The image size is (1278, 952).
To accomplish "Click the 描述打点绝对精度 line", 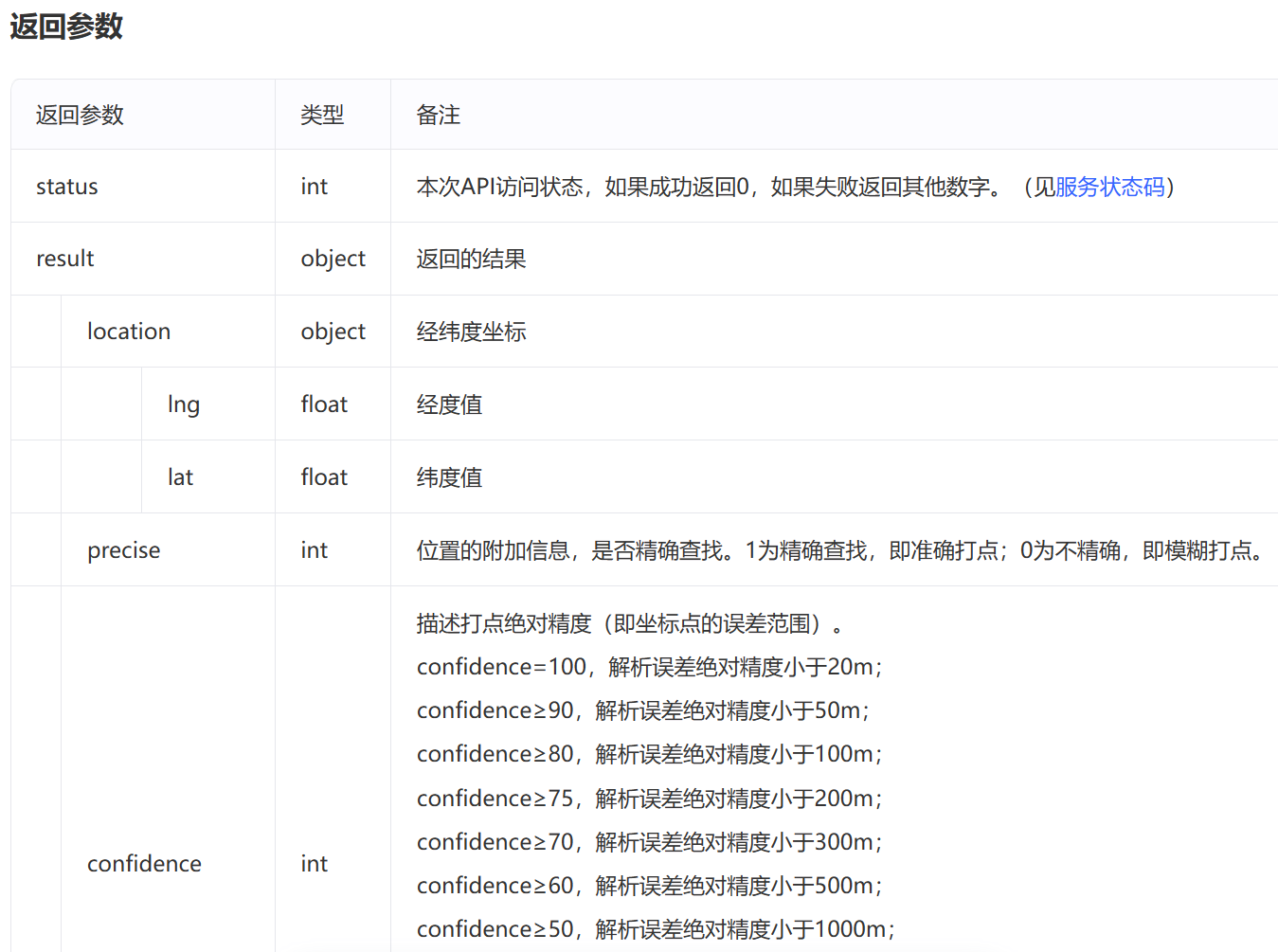I will tap(630, 623).
